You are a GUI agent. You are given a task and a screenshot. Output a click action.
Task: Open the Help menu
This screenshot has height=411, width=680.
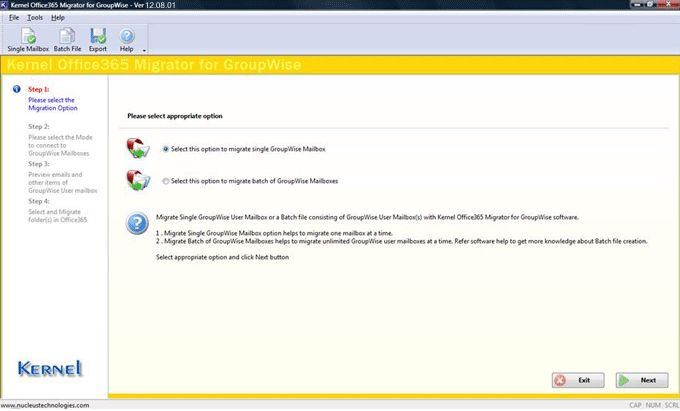pyautogui.click(x=58, y=18)
